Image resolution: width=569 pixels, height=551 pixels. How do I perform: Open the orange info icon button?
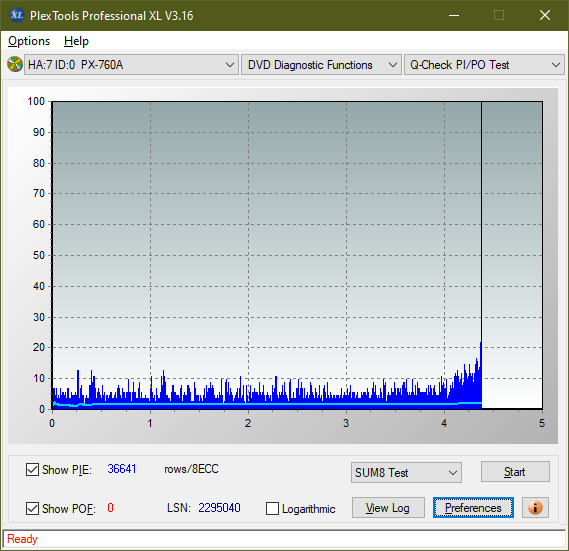coord(535,507)
